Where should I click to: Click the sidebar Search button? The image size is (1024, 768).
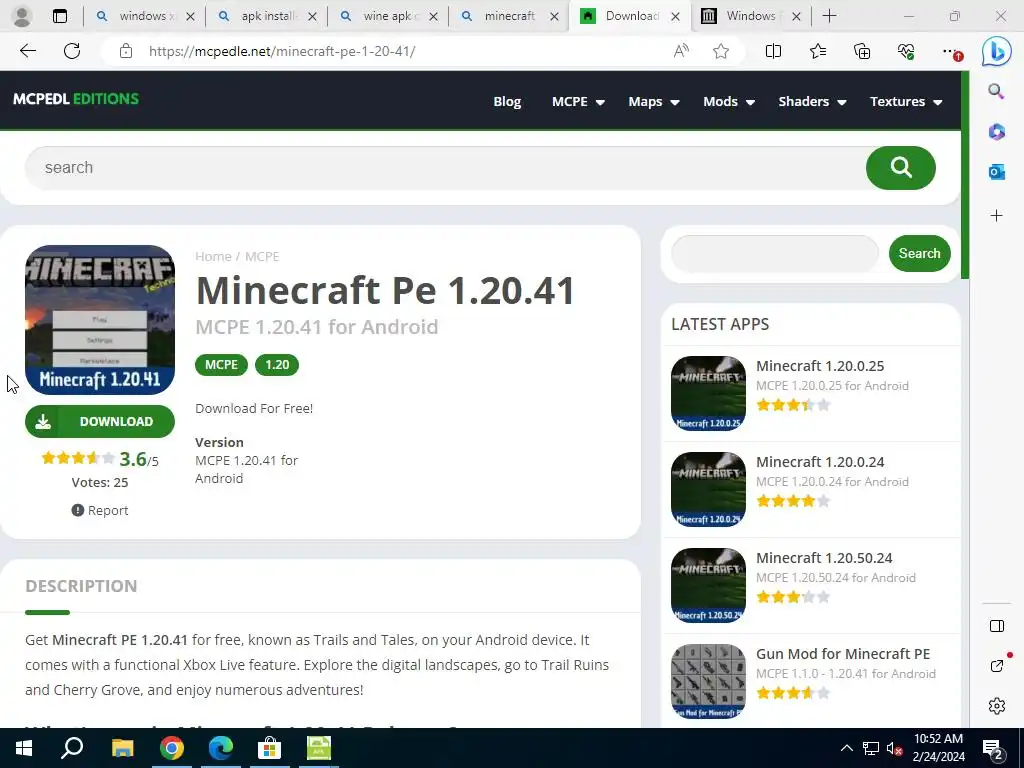(920, 253)
